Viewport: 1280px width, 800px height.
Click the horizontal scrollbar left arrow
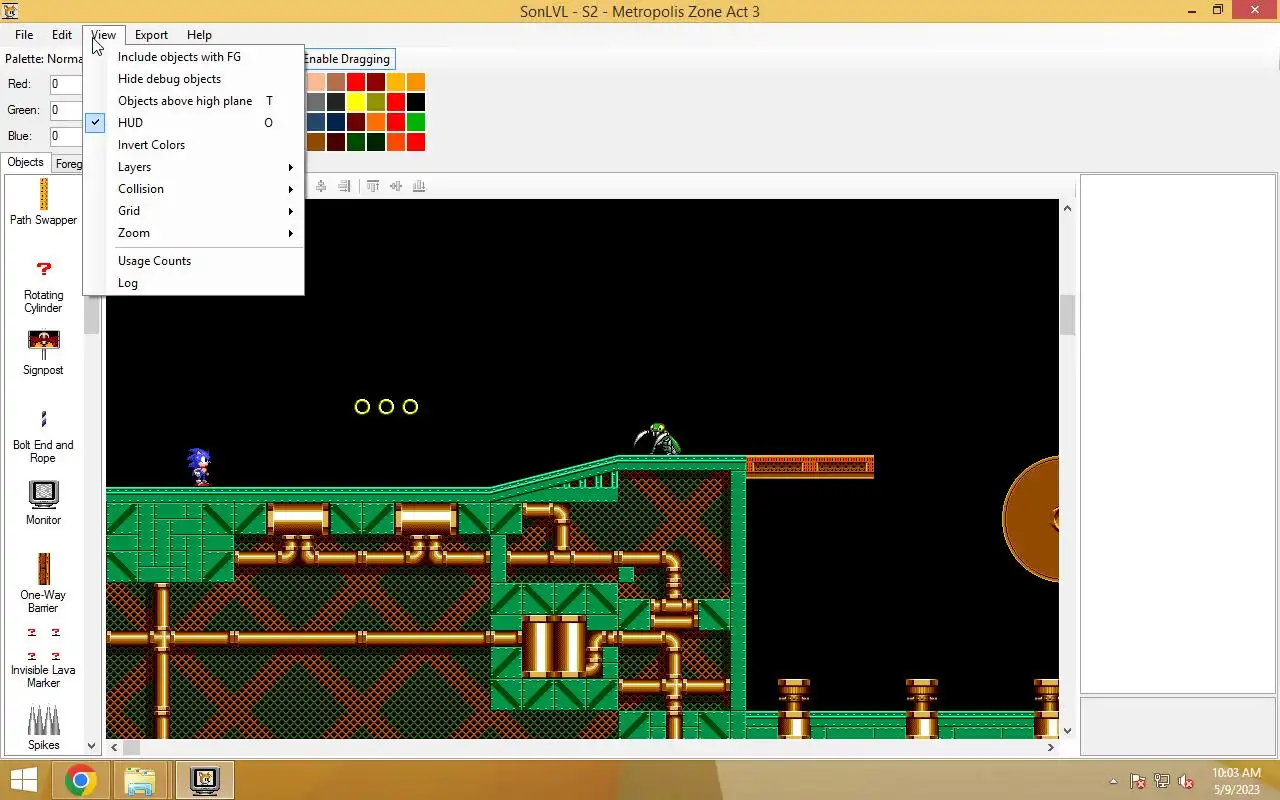point(115,747)
